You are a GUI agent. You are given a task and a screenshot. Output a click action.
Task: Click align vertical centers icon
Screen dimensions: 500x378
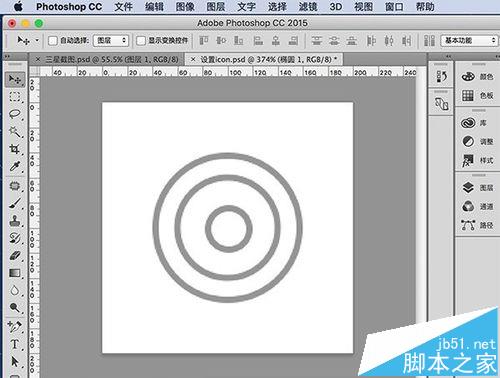221,41
